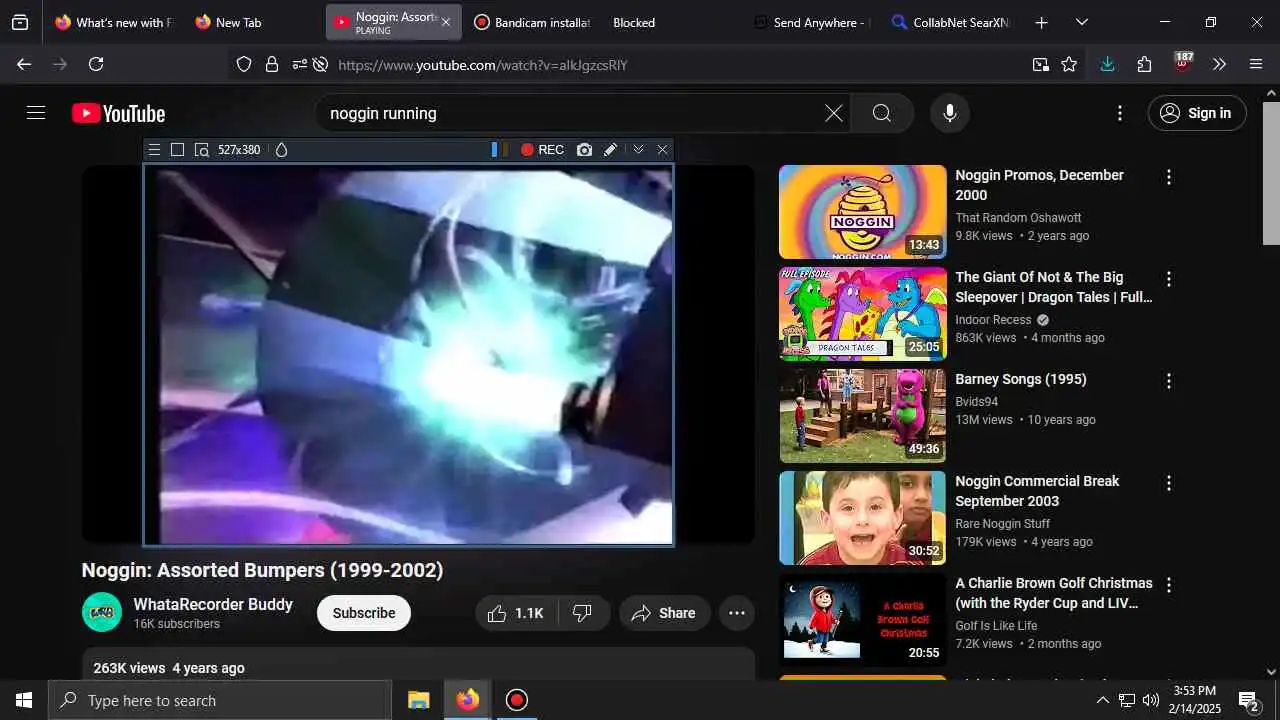Switch to the Send Anywhere tab

coord(812,22)
